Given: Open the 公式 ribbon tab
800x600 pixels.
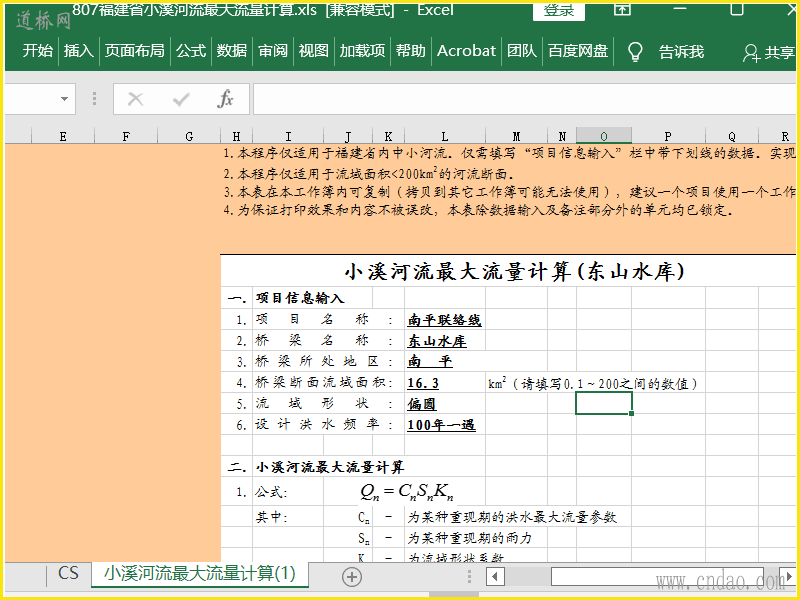Looking at the screenshot, I should coord(191,51).
